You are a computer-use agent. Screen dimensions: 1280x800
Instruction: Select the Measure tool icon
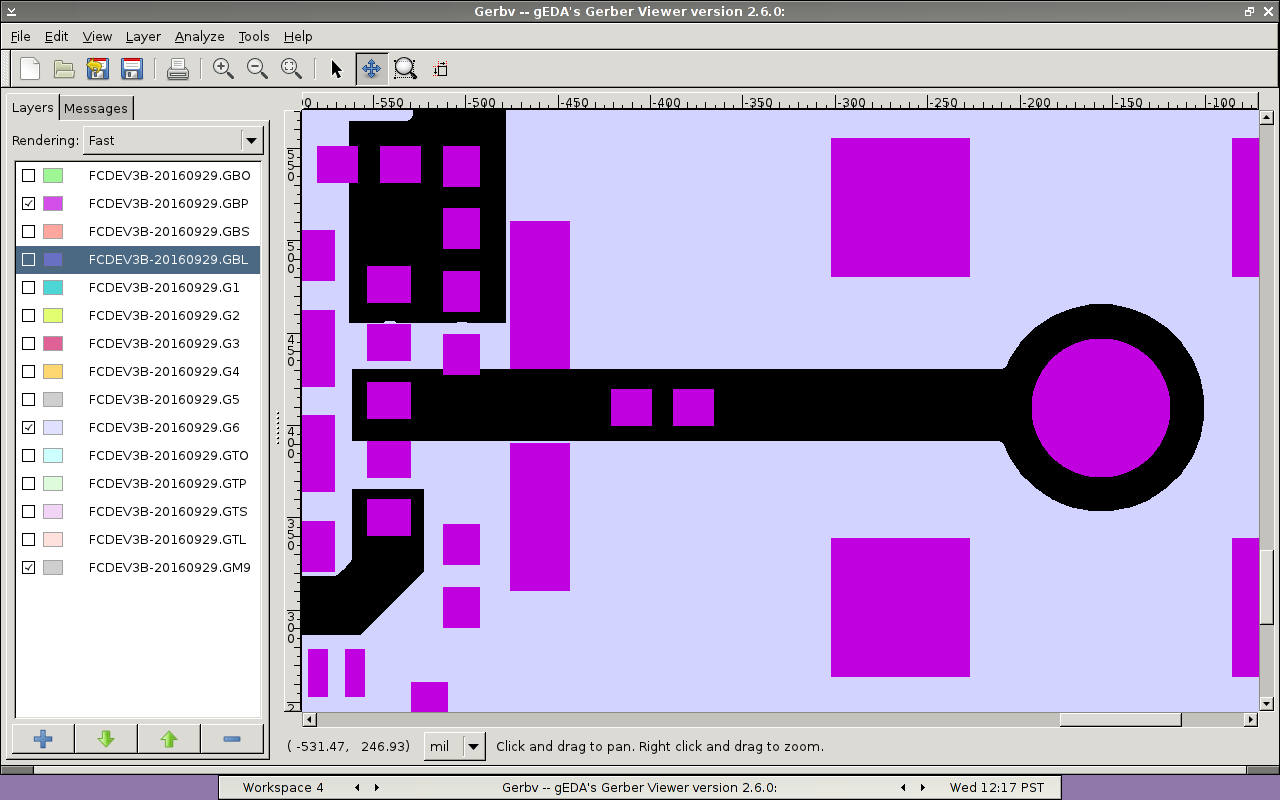click(440, 69)
